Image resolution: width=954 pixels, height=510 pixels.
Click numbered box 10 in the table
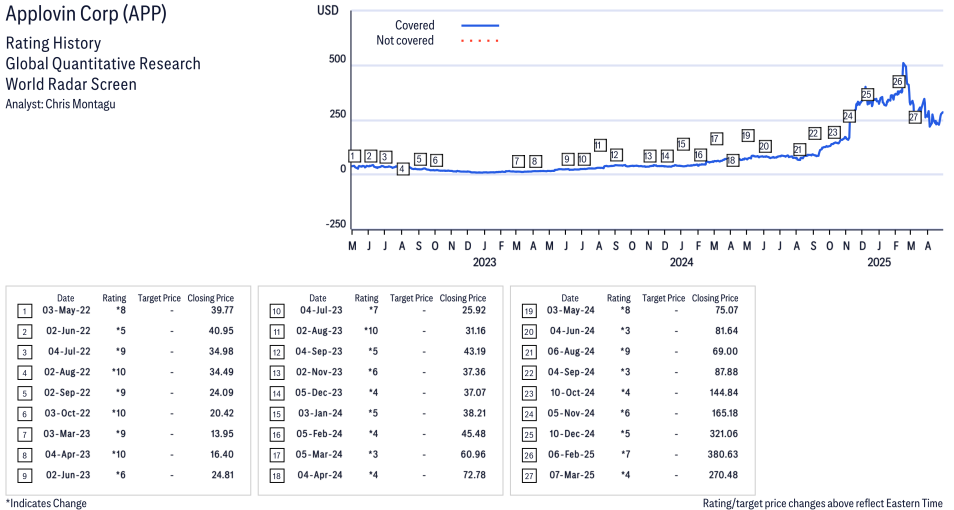[276, 312]
